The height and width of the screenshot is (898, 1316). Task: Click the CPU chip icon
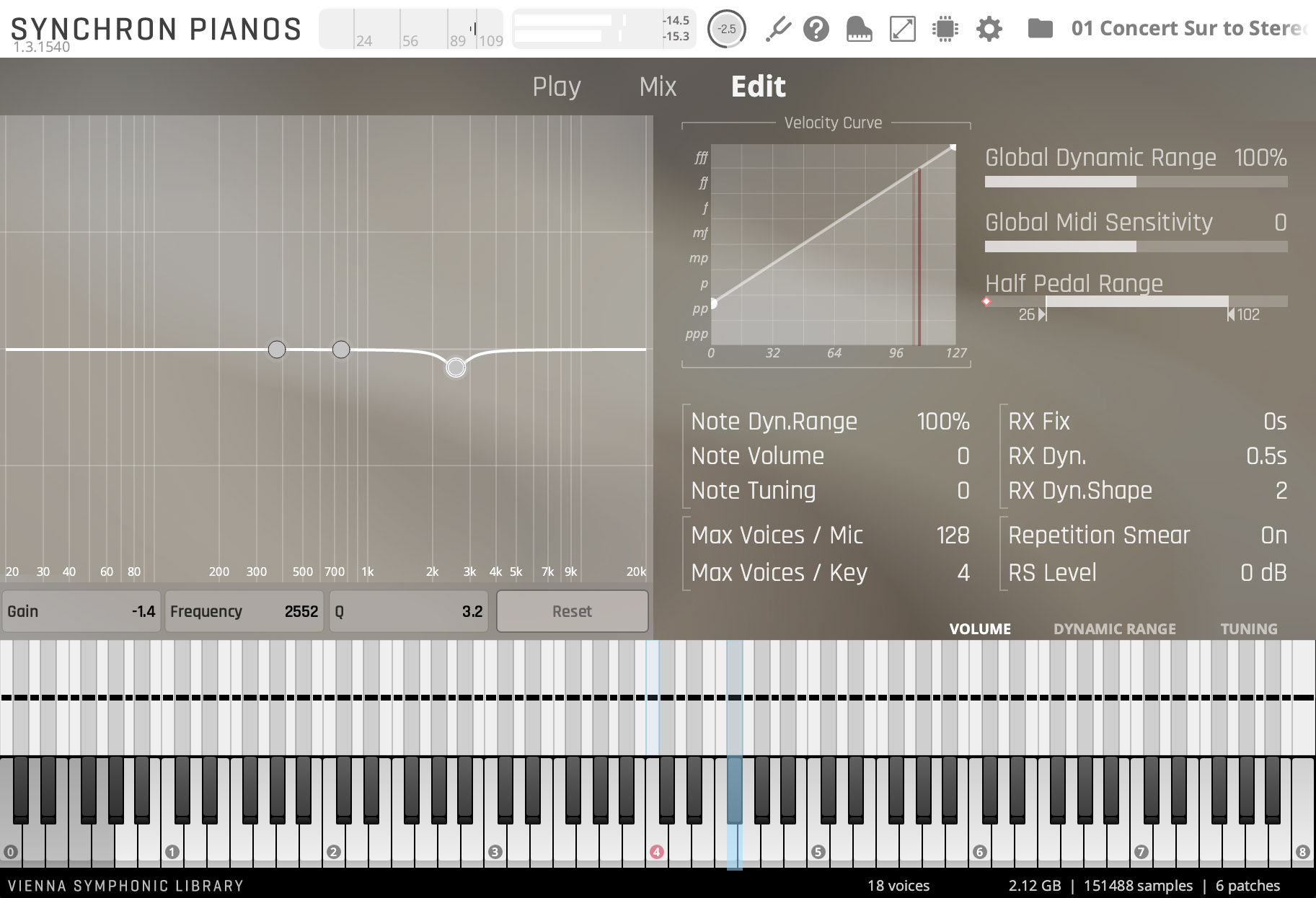coord(945,30)
